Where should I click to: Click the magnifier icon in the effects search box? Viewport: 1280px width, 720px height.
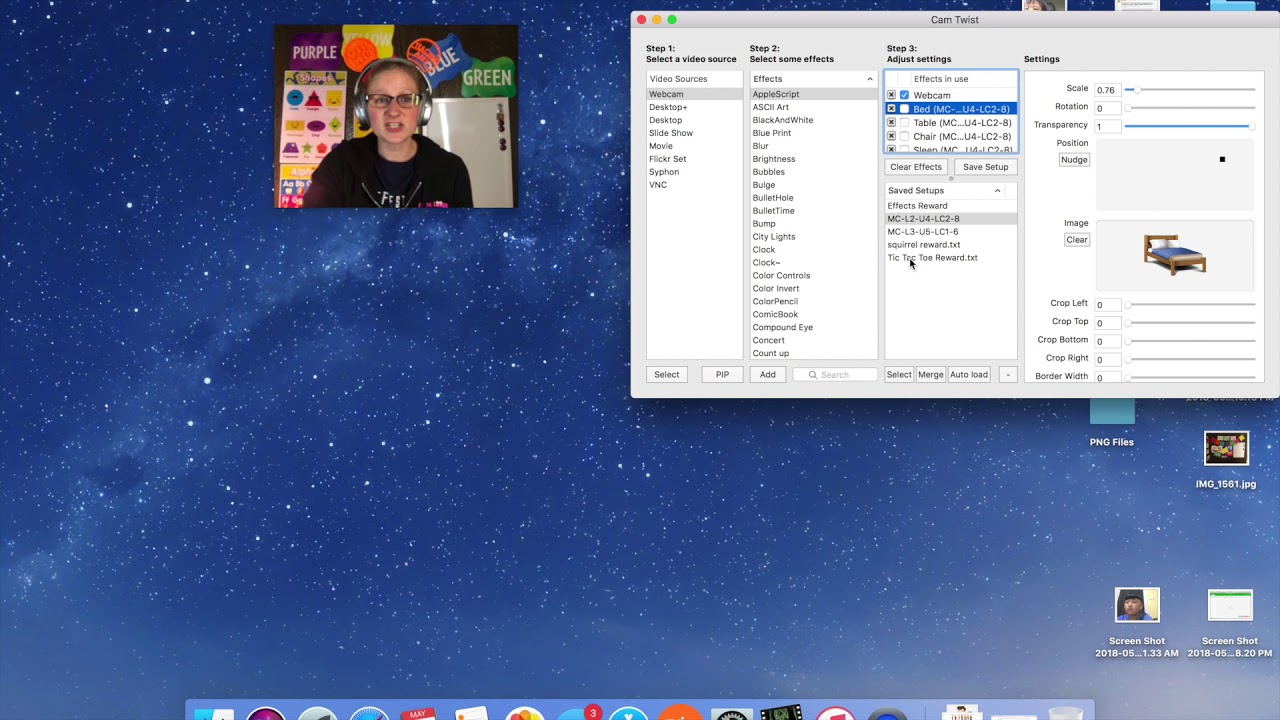[813, 375]
